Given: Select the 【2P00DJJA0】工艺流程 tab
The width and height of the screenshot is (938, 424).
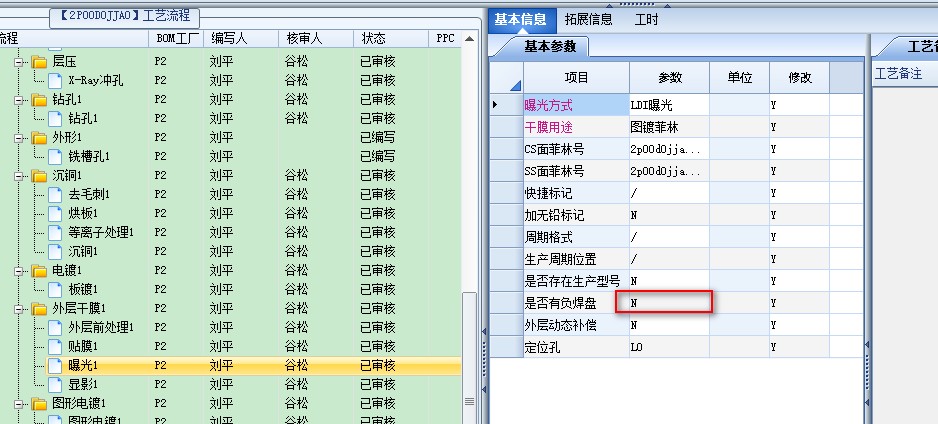Looking at the screenshot, I should coord(124,16).
